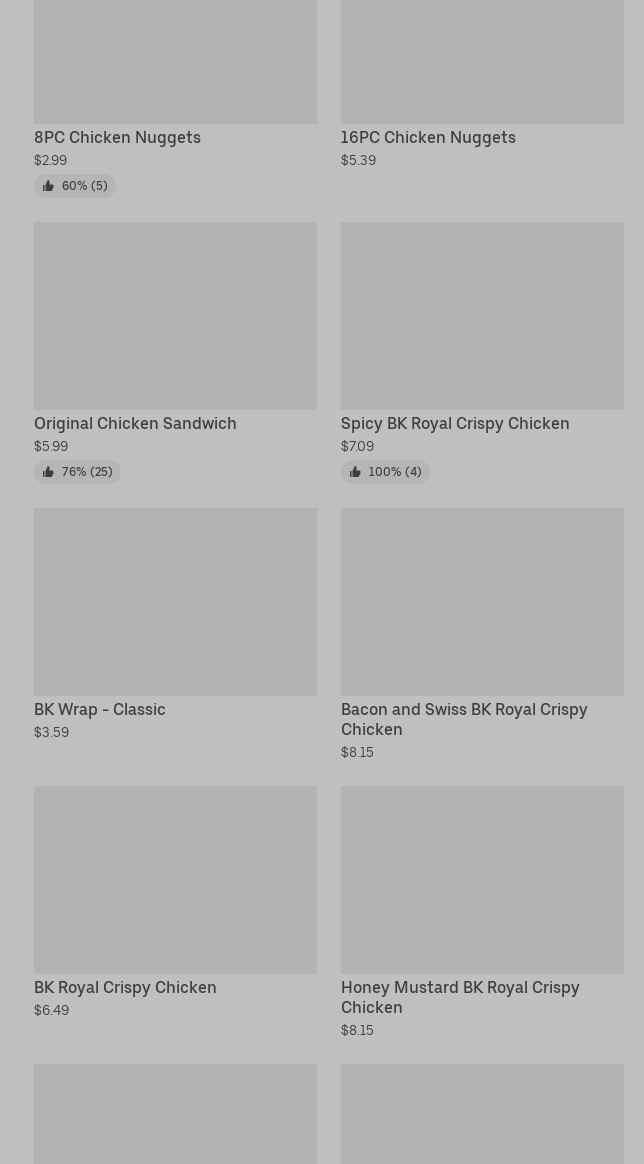Viewport: 644px width, 1164px height.
Task: Click thumbs-up icon under Spicy BK Royal Crispy Chicken
Action: [x=355, y=472]
